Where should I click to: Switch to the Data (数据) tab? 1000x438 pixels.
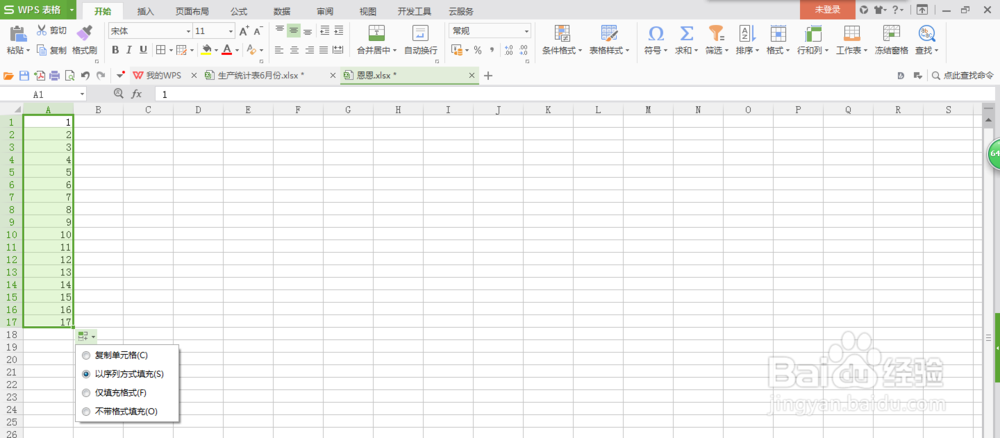(x=282, y=11)
